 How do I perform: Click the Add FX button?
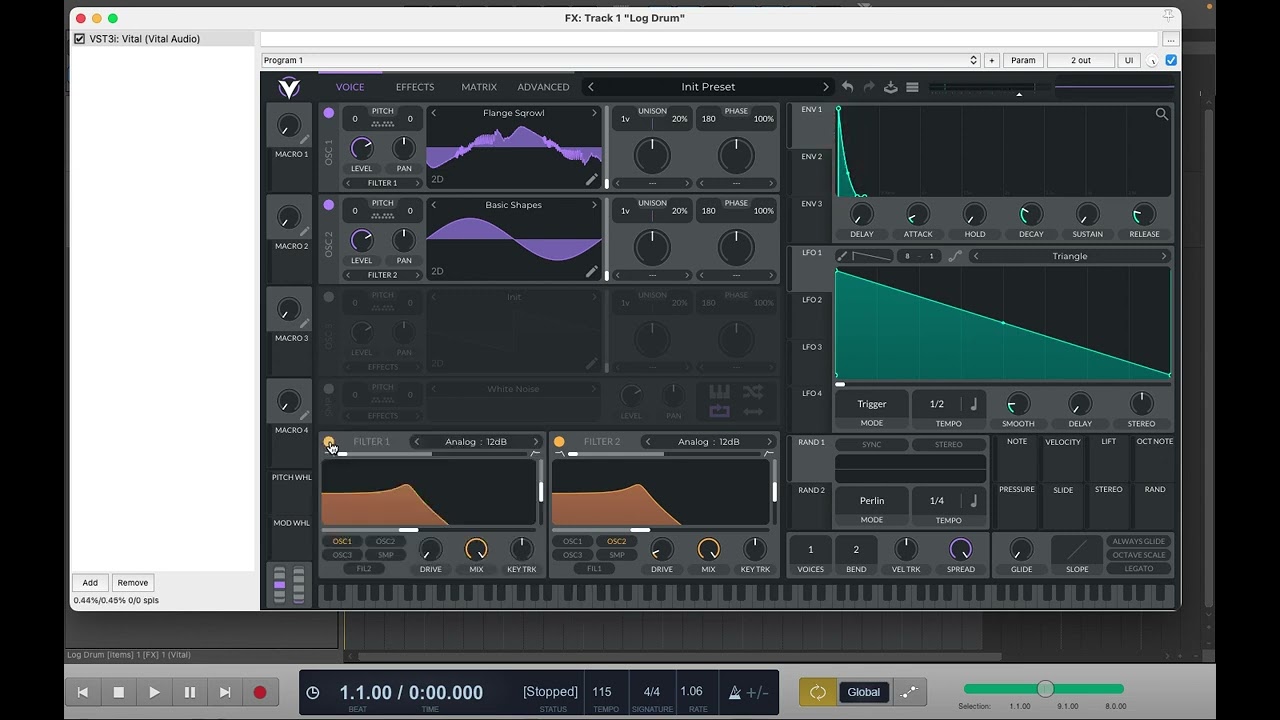[x=90, y=582]
